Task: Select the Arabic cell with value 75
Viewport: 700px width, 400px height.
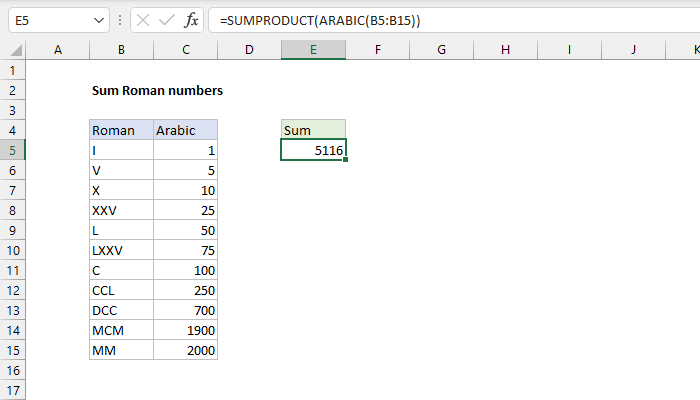Action: point(186,250)
